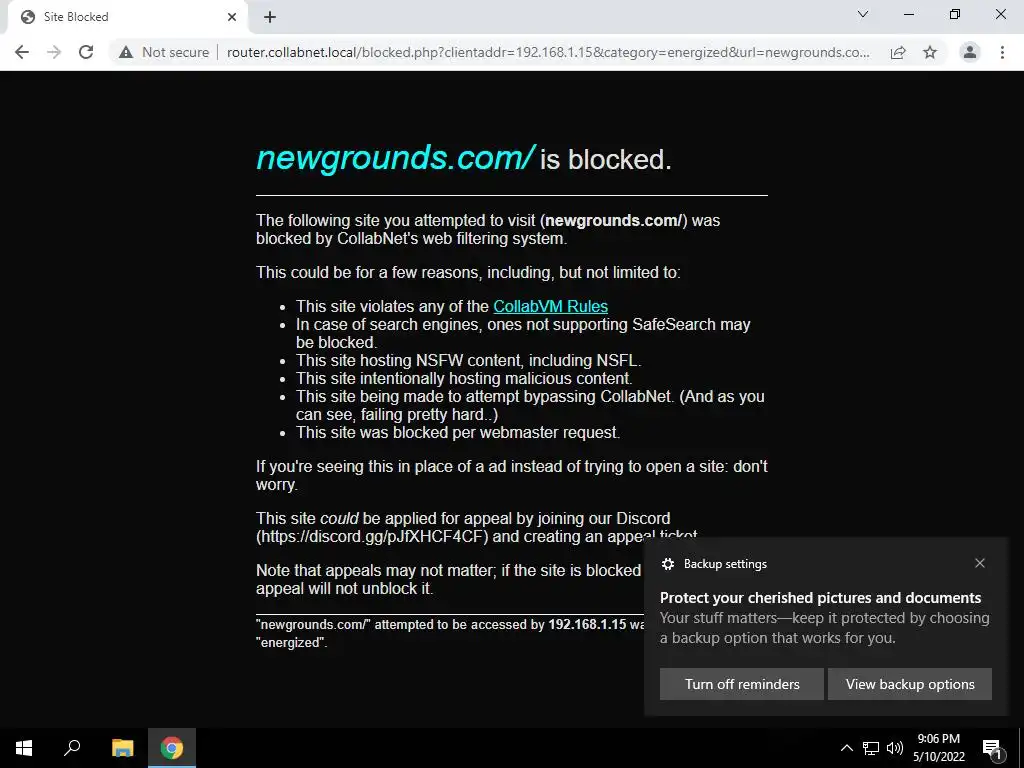Screen dimensions: 1024x768
Task: Select the Site Blocked tab
Action: [127, 17]
